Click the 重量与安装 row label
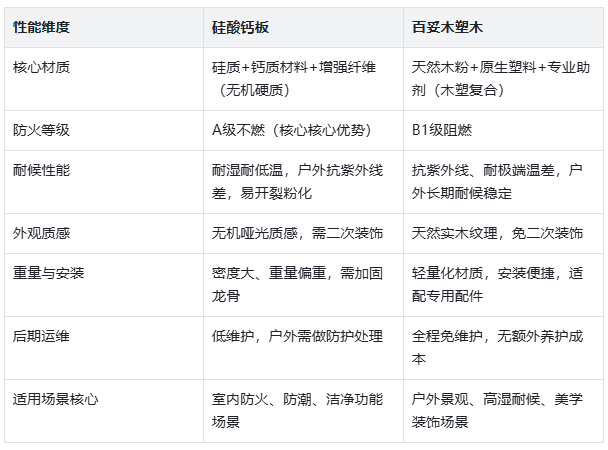This screenshot has height=450, width=608. pos(48,274)
